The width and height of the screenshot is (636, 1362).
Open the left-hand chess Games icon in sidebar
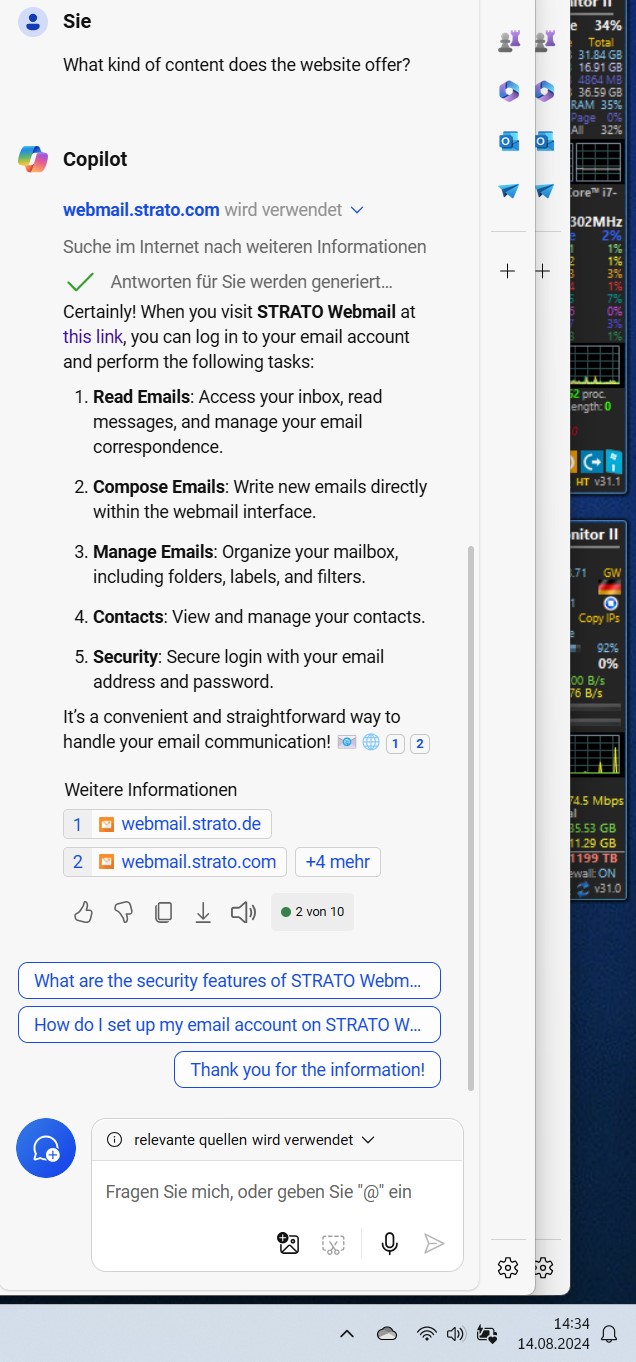click(509, 41)
